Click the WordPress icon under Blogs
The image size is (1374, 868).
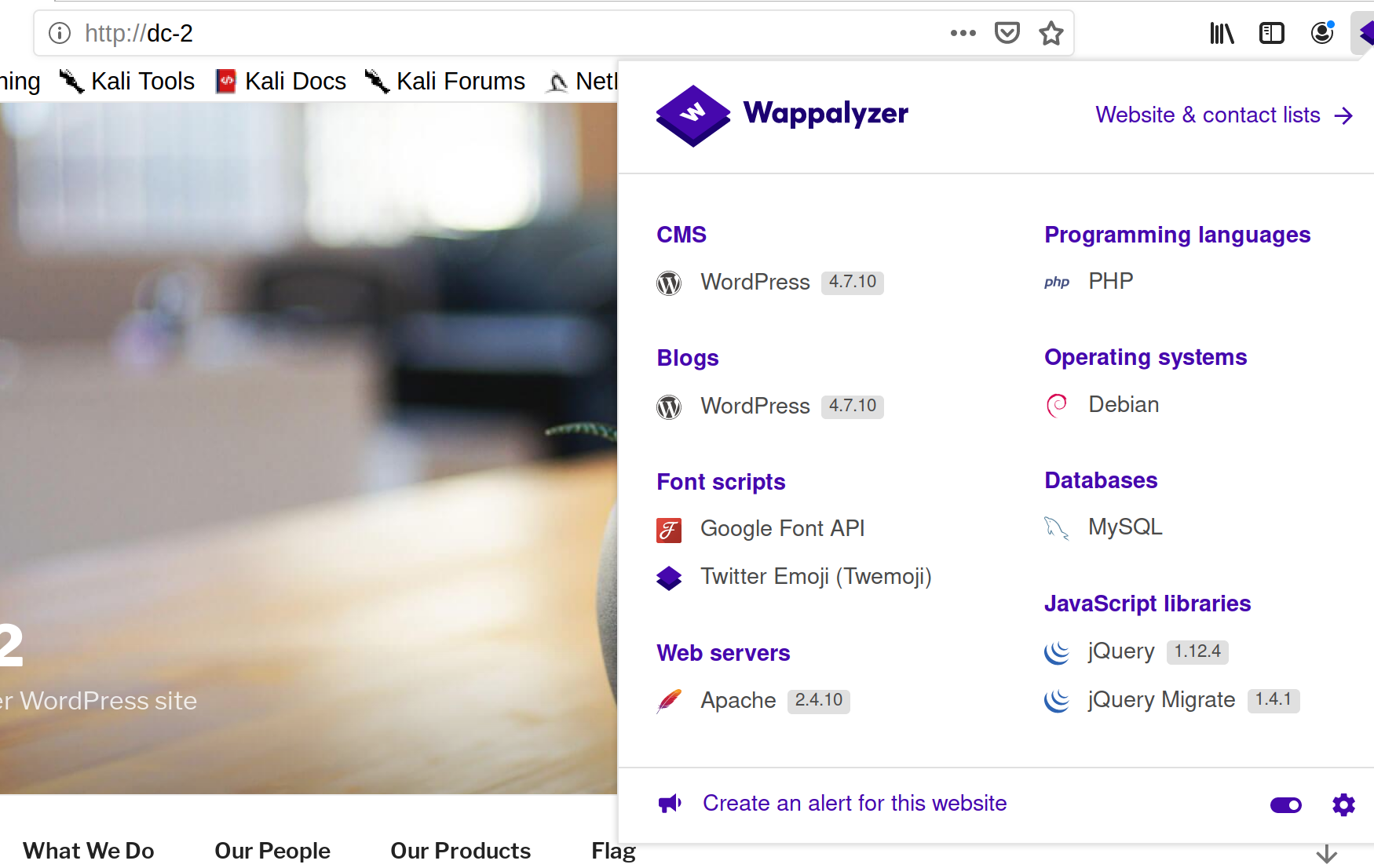[669, 407]
